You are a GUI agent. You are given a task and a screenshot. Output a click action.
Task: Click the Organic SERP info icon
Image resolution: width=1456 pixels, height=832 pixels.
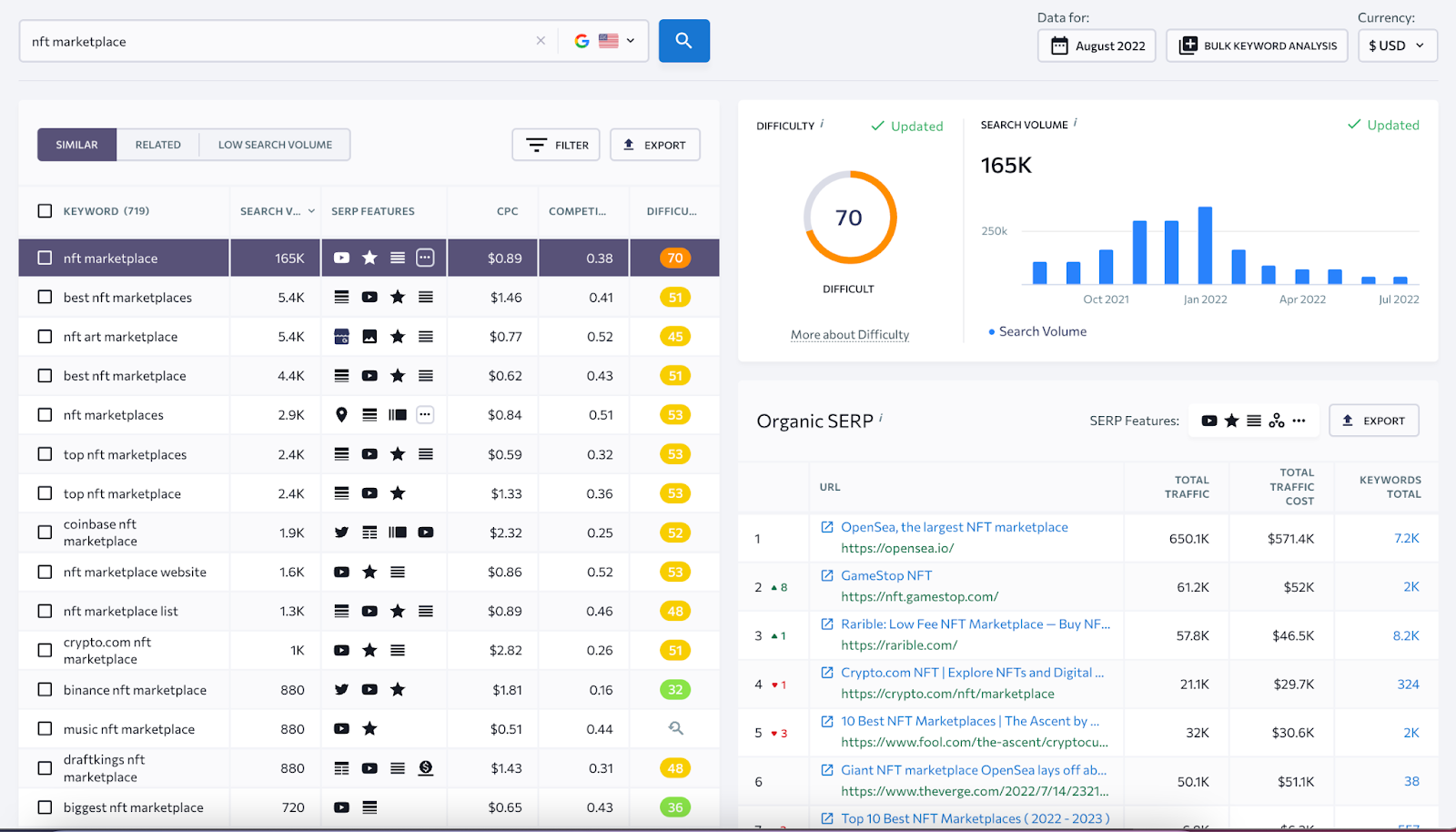[x=881, y=418]
